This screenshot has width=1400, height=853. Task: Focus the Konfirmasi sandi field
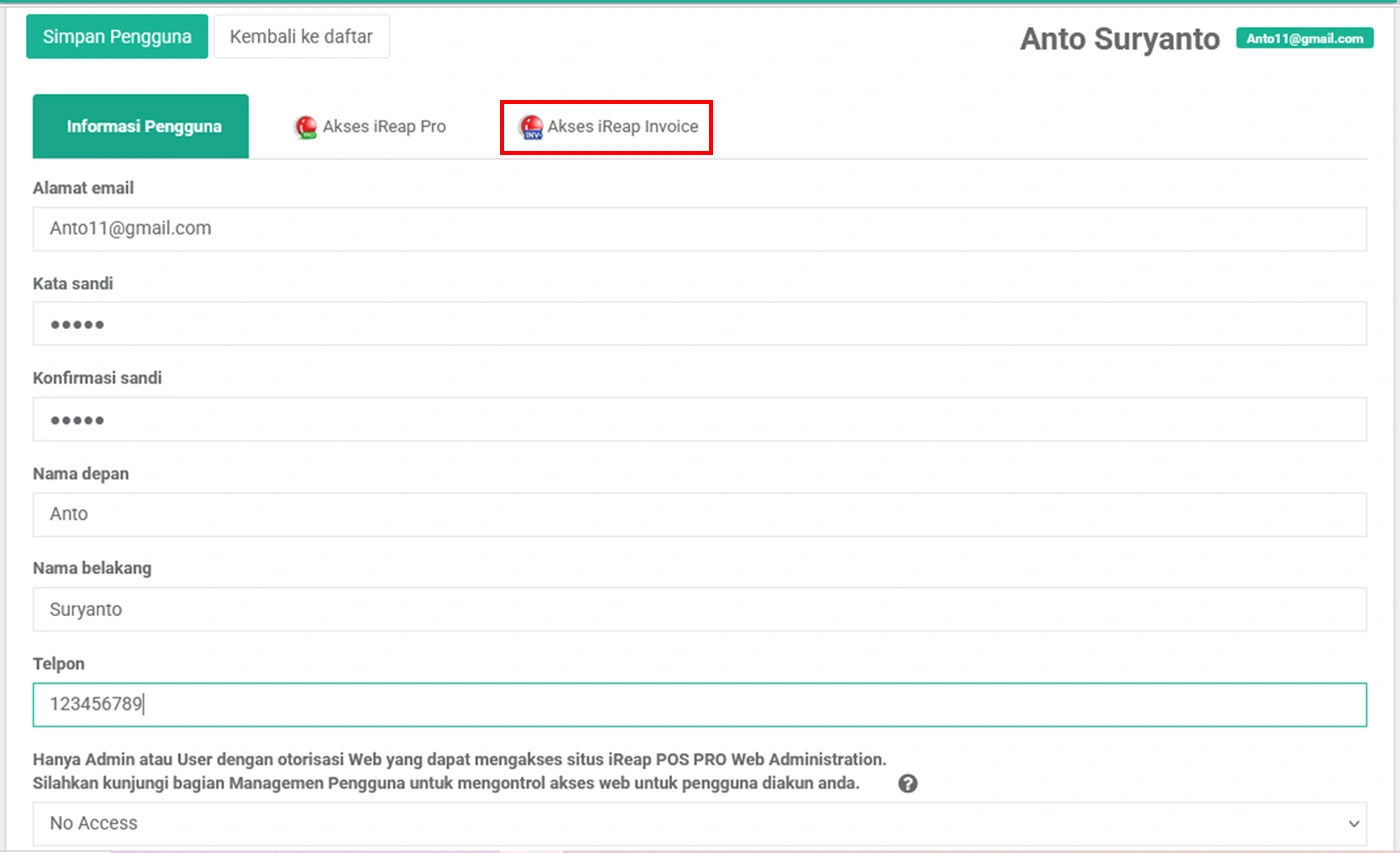coord(700,419)
